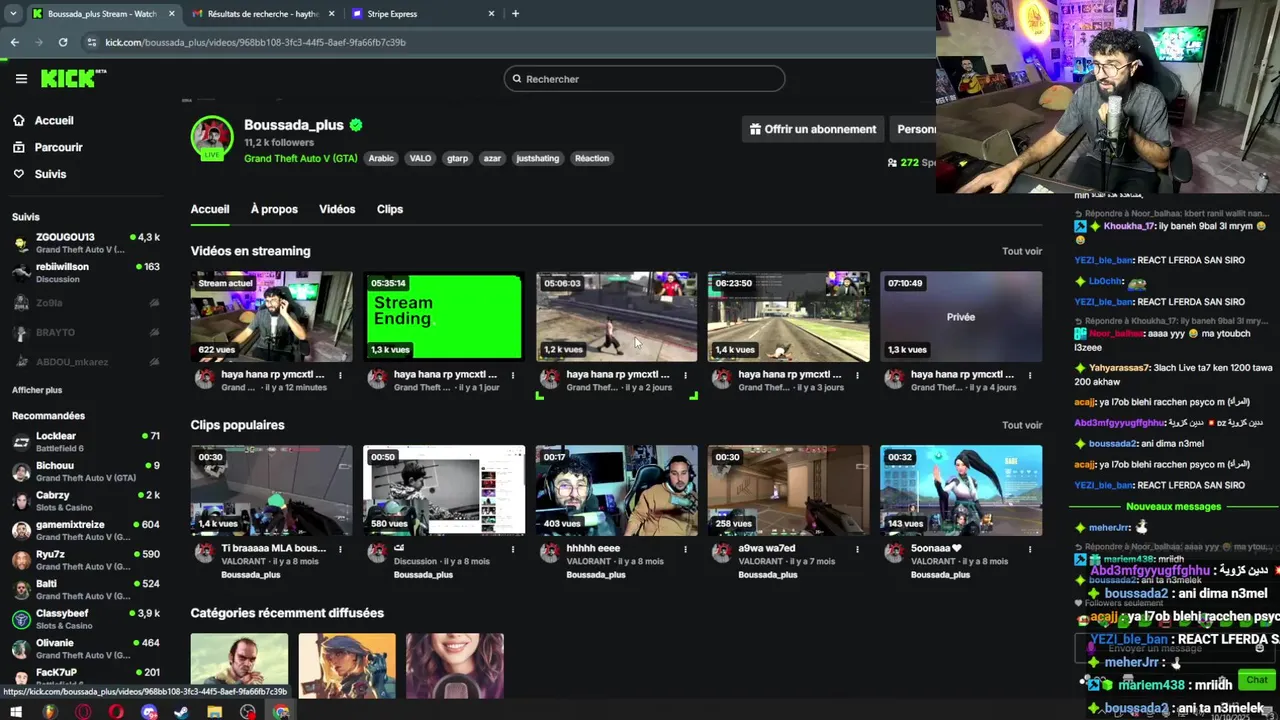Open options menu for 07:10:49 private video
The height and width of the screenshot is (720, 1280).
[1030, 375]
